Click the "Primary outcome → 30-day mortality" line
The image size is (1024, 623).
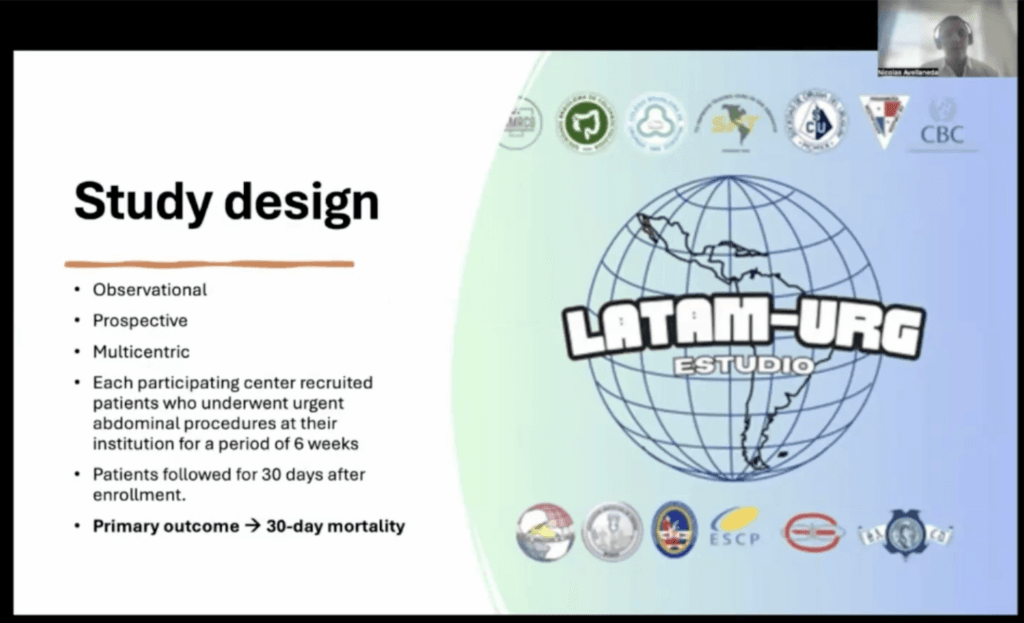pos(248,526)
